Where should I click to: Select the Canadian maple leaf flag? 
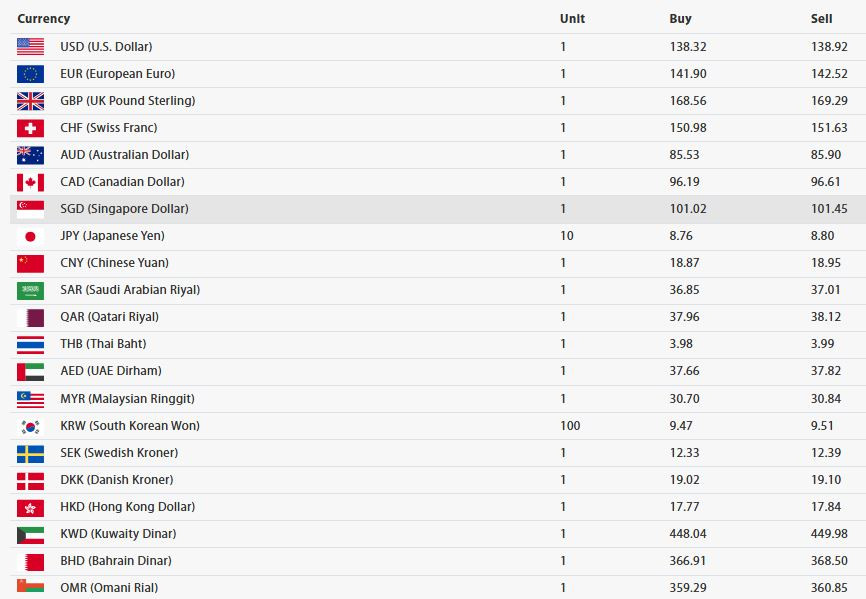[x=30, y=182]
